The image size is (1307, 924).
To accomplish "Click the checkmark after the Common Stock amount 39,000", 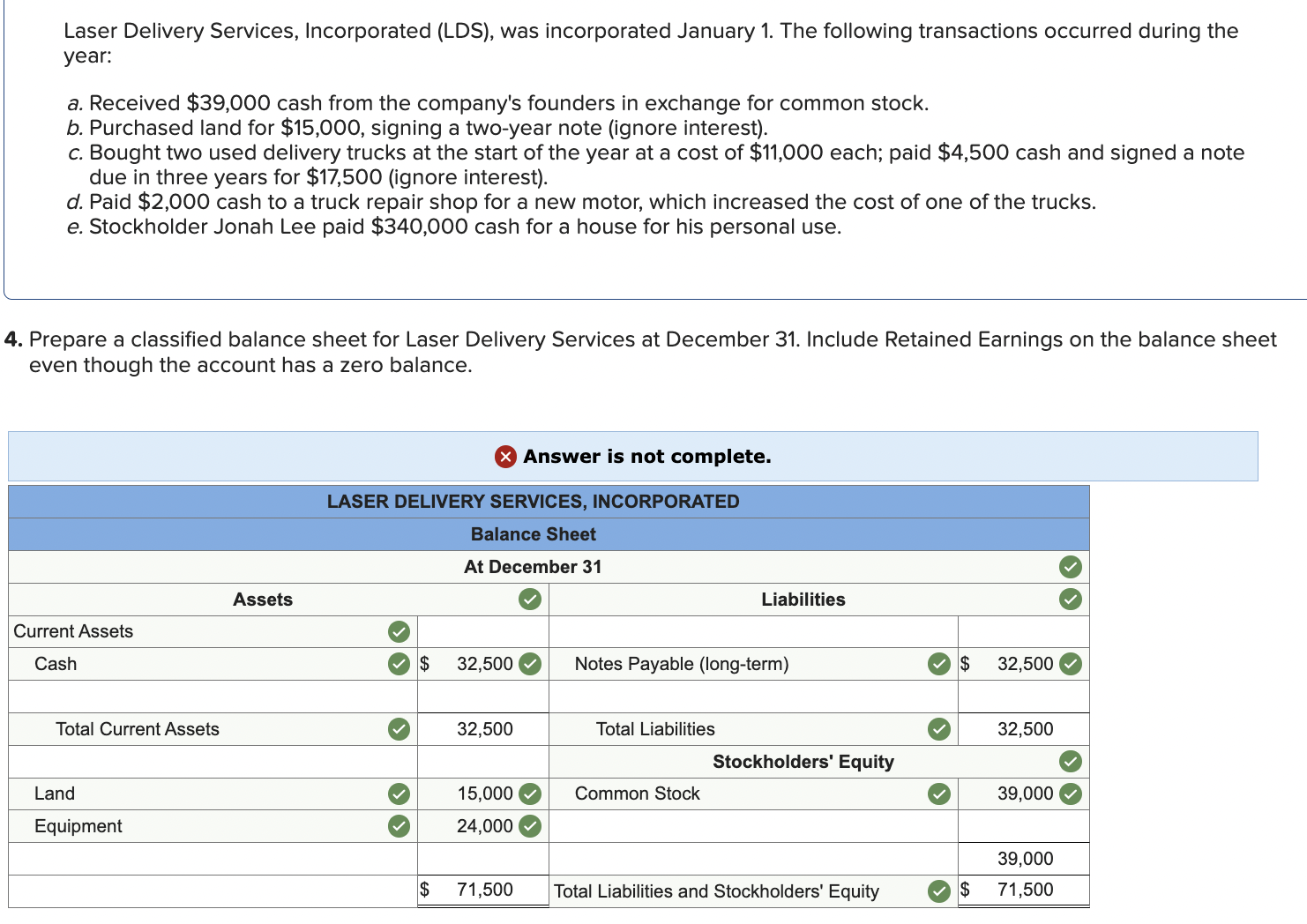I will 1070,794.
